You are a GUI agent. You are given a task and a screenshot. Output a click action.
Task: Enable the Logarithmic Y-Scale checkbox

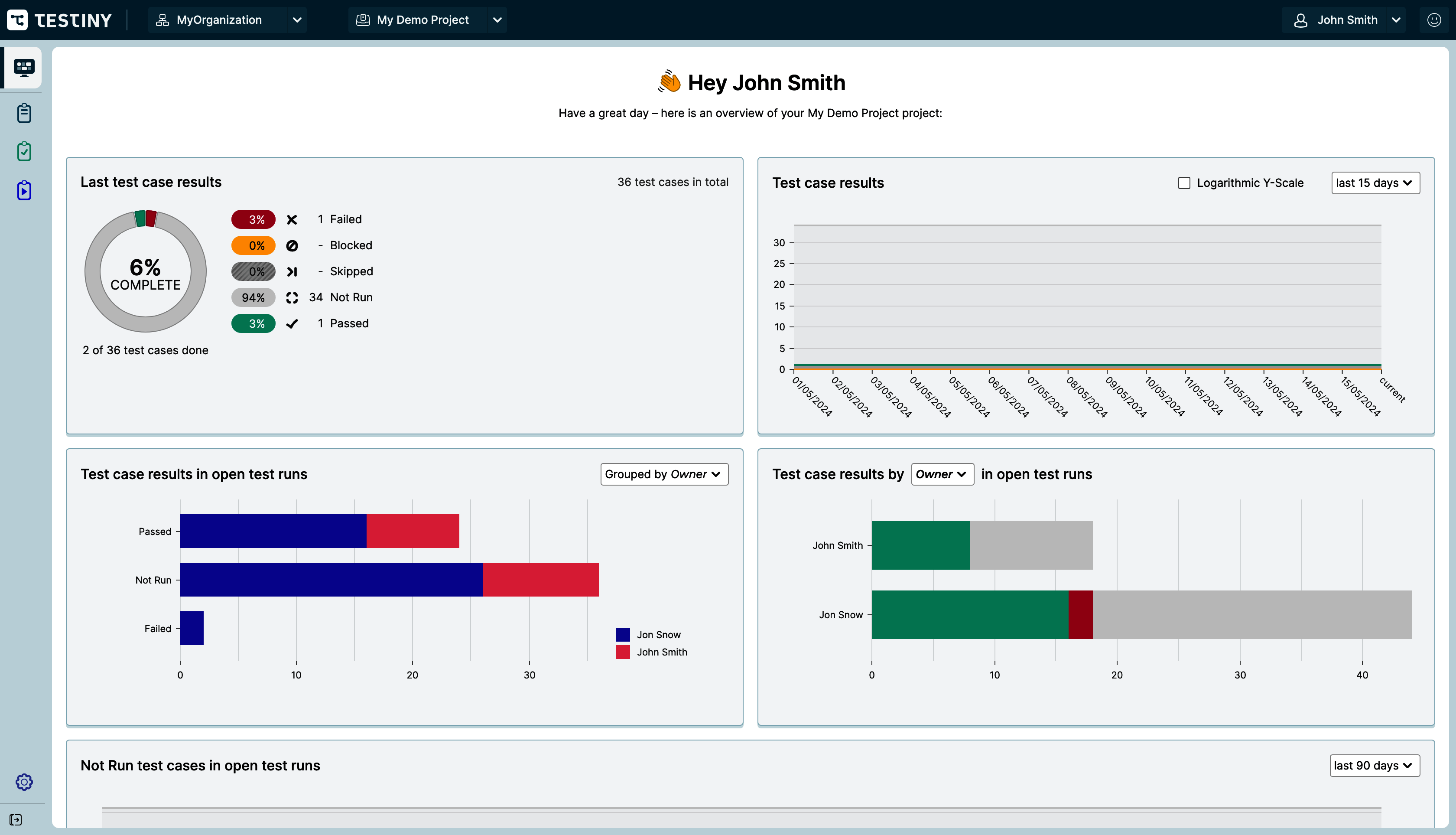point(1184,183)
